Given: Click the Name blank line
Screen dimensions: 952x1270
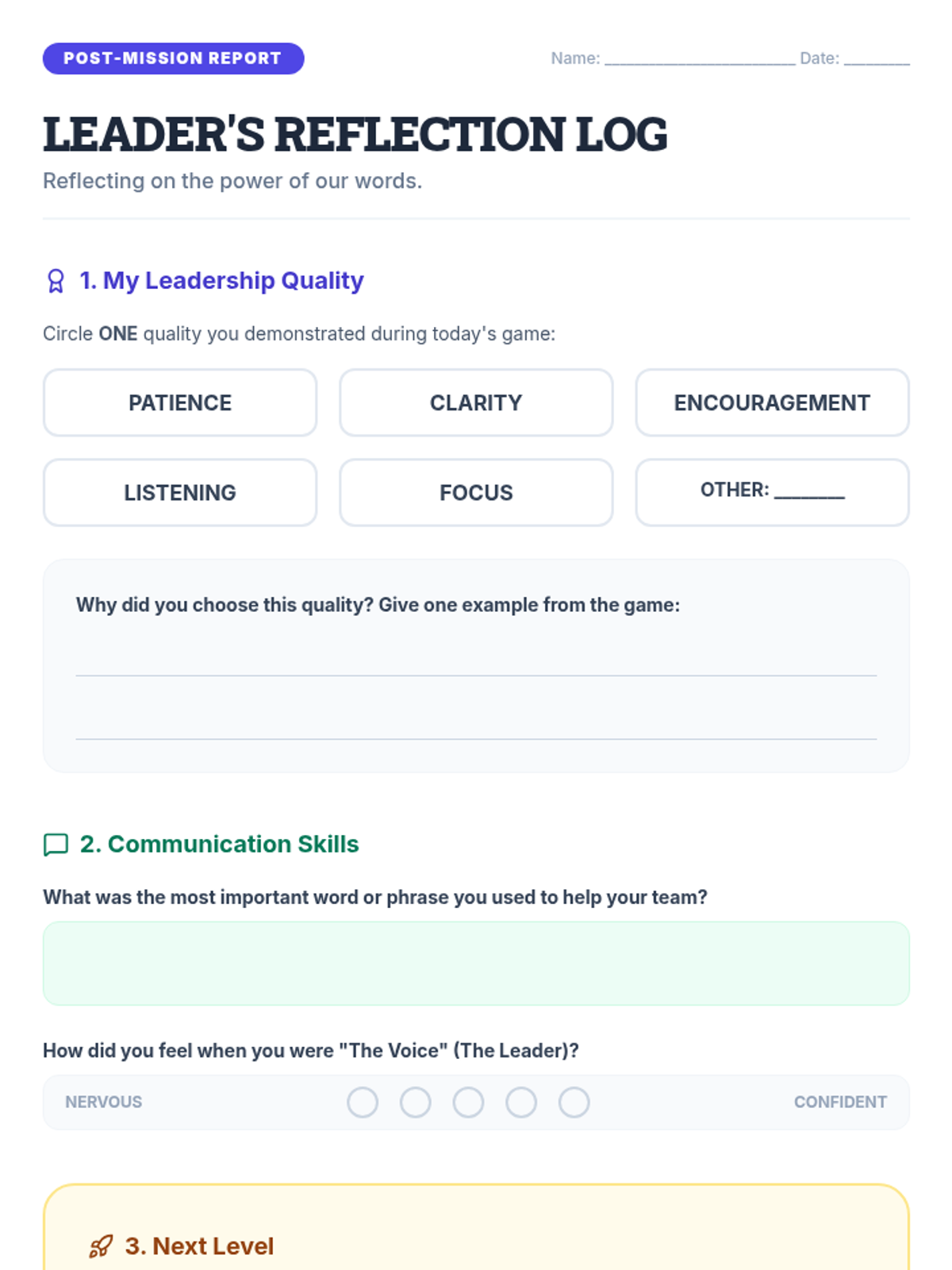Looking at the screenshot, I should 700,59.
